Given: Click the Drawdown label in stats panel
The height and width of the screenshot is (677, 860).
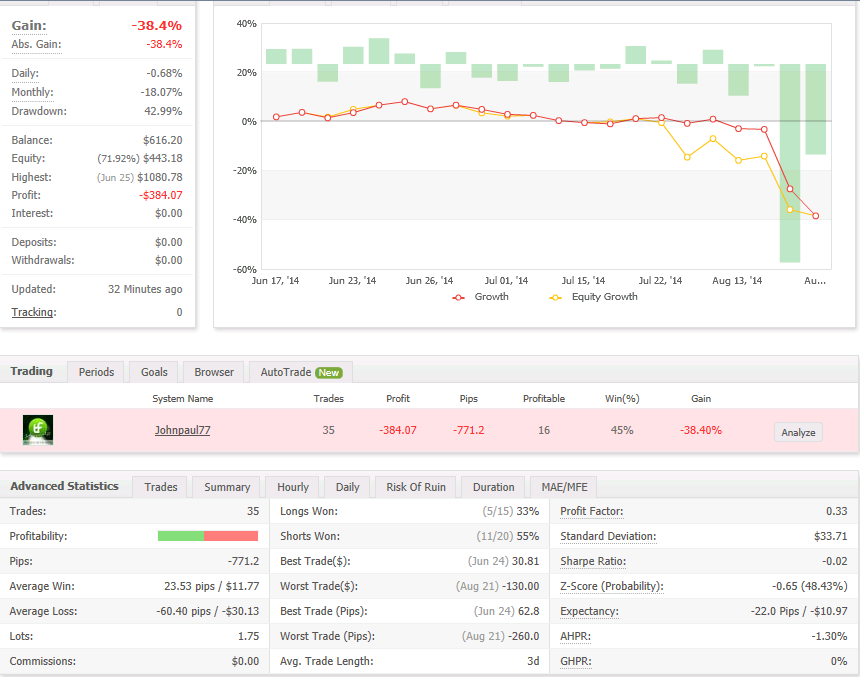Looking at the screenshot, I should click(x=39, y=111).
